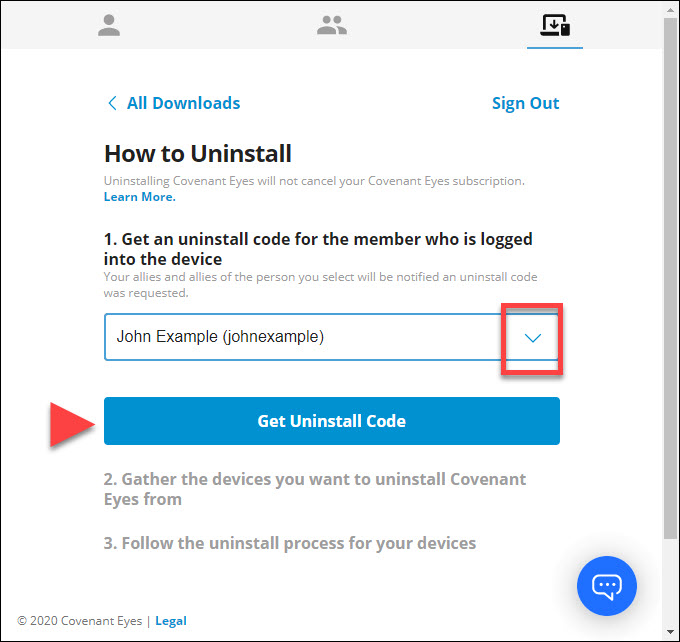Sign out of the account
Image resolution: width=680 pixels, height=642 pixels.
[x=525, y=103]
